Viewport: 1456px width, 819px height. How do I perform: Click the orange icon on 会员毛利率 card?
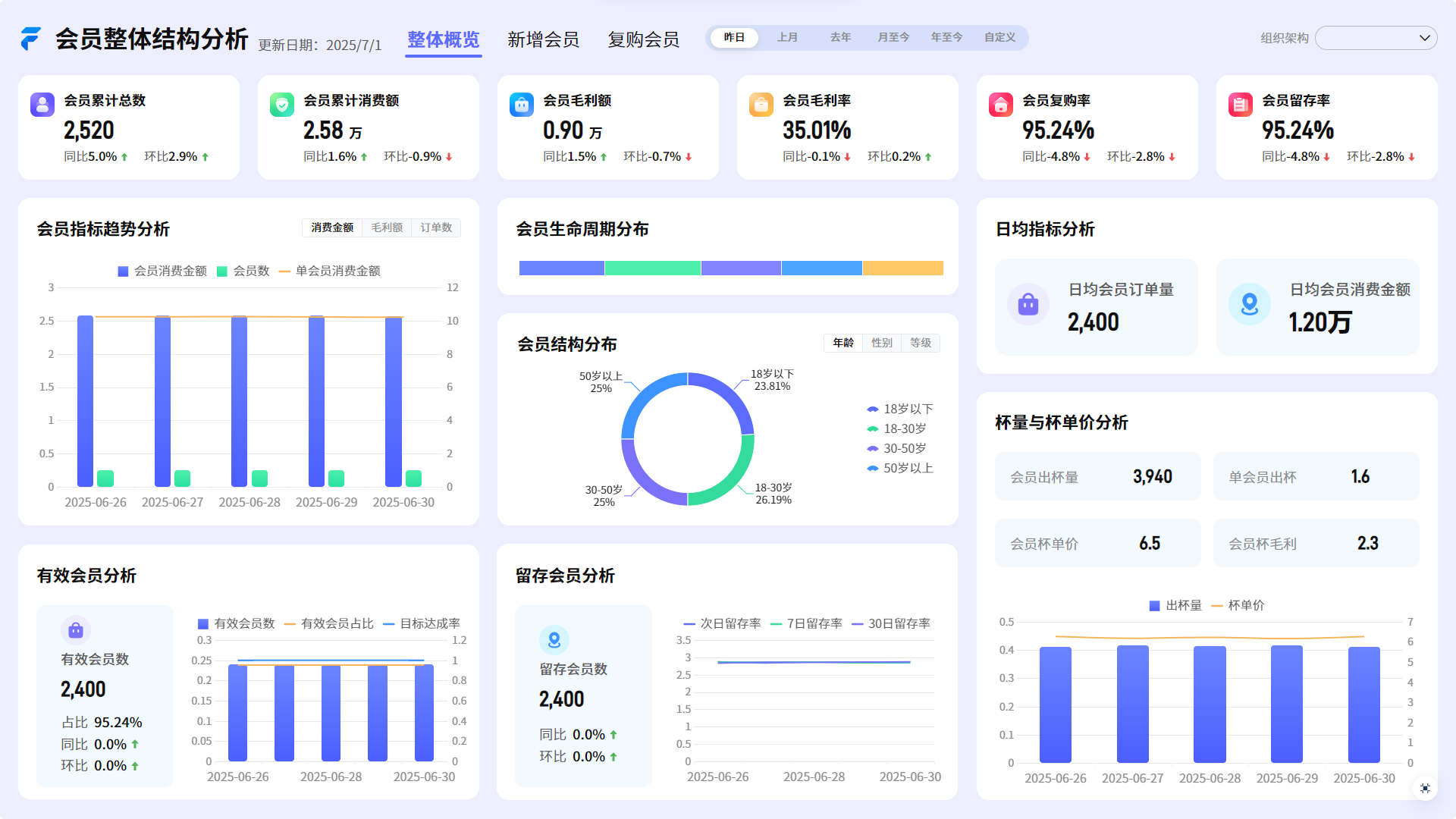[761, 105]
